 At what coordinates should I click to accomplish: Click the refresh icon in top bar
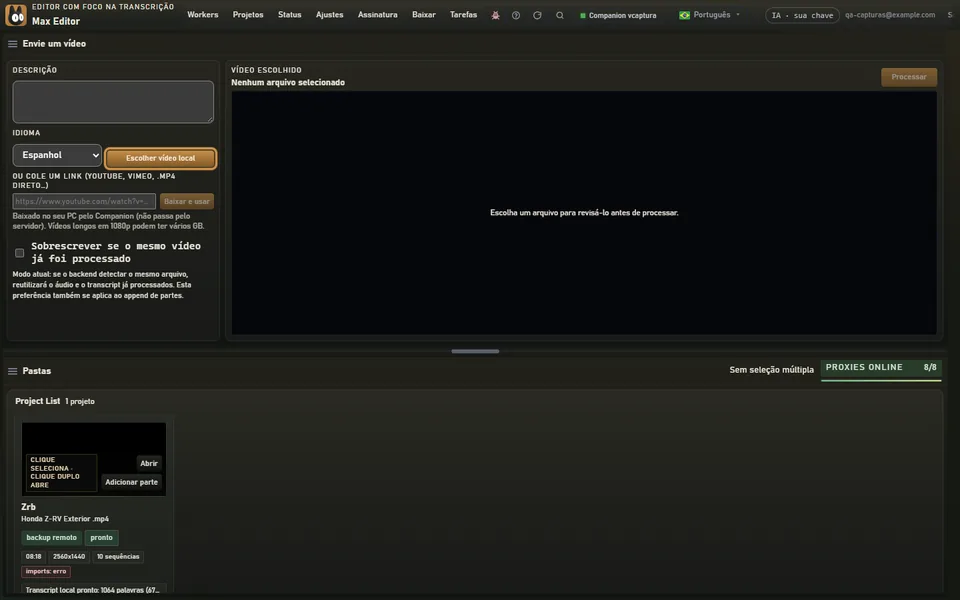(537, 15)
